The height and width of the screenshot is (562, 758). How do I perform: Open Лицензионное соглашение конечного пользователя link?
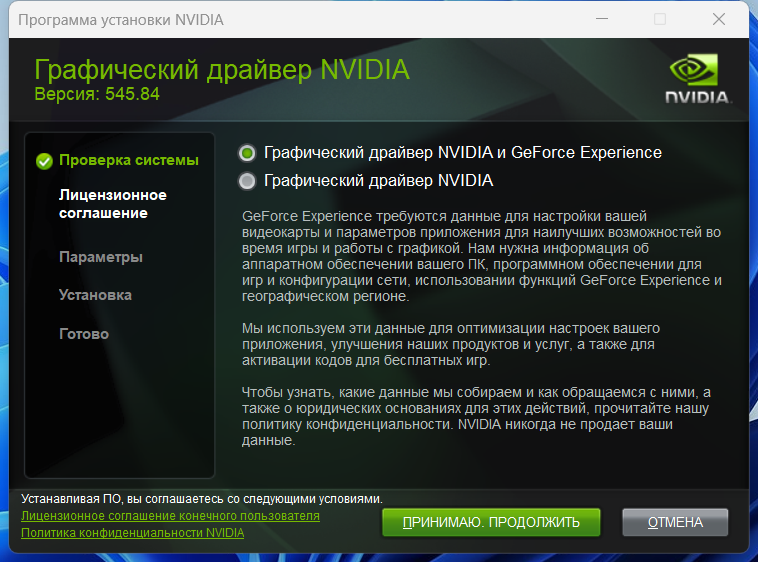tap(170, 516)
